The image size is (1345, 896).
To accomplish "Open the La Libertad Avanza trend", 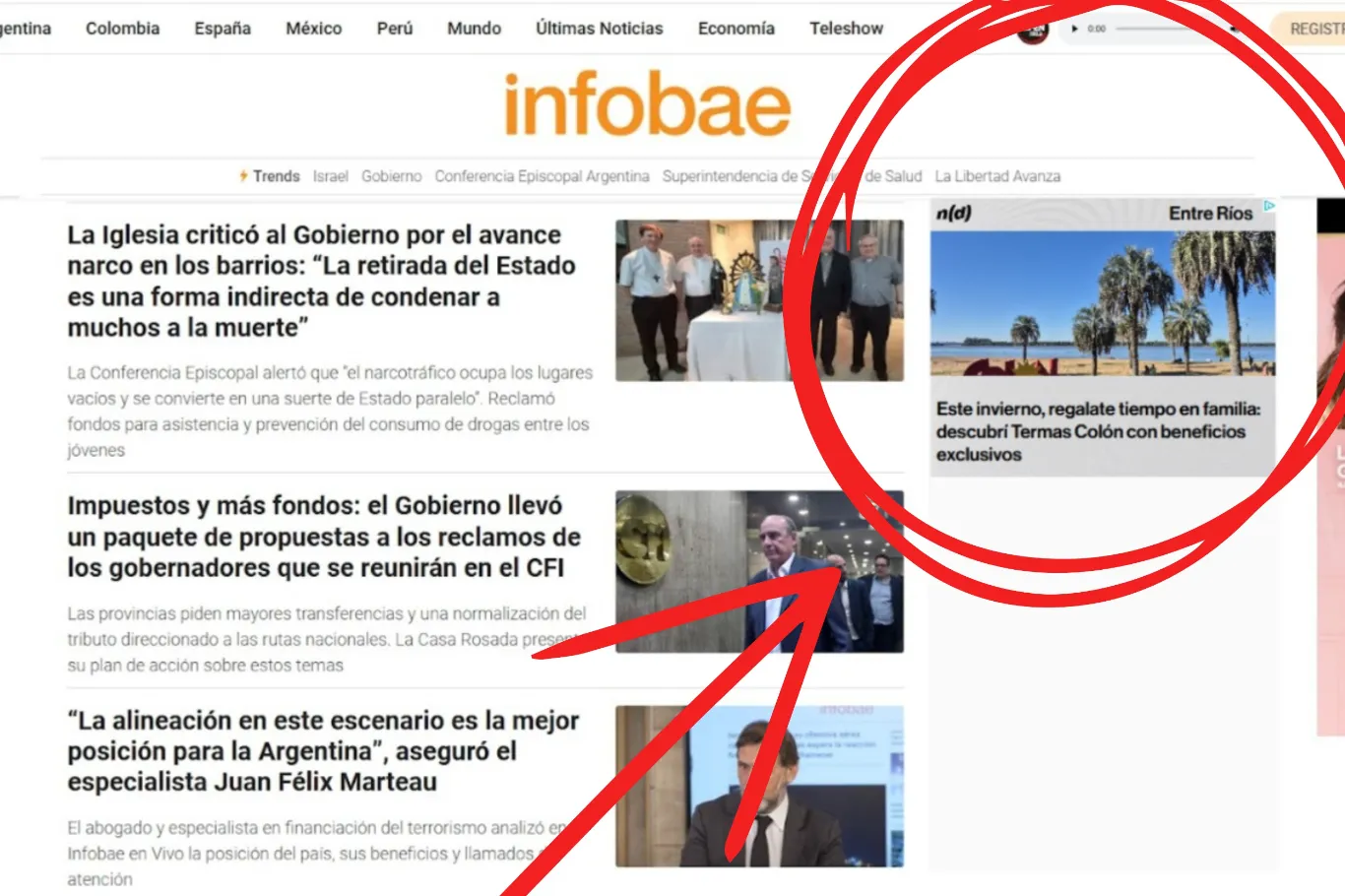I will 997,176.
